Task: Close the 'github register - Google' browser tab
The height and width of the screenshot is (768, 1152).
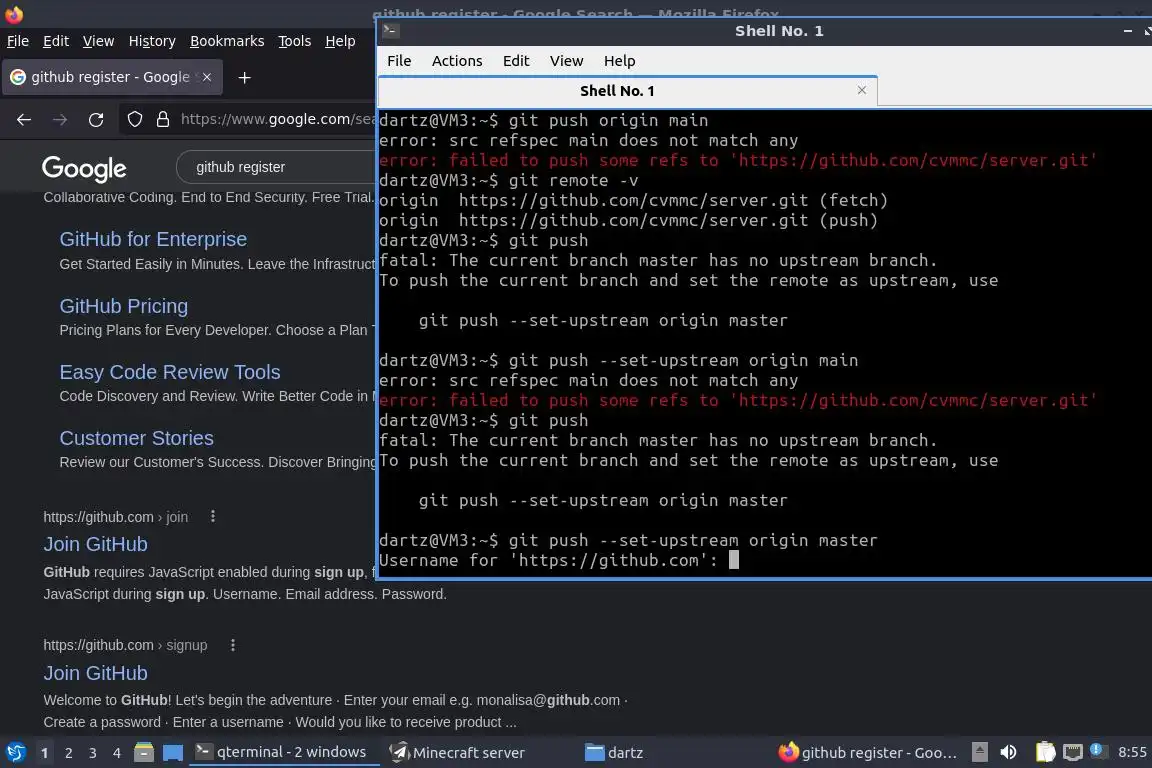Action: [207, 77]
